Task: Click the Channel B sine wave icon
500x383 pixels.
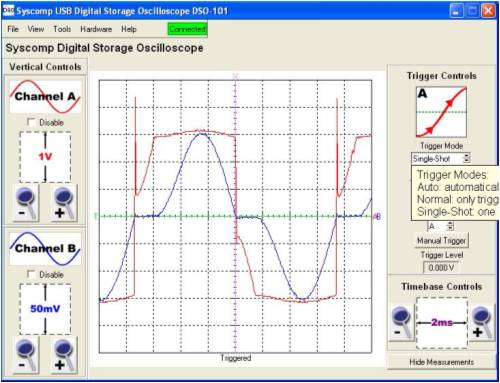Action: click(45, 249)
